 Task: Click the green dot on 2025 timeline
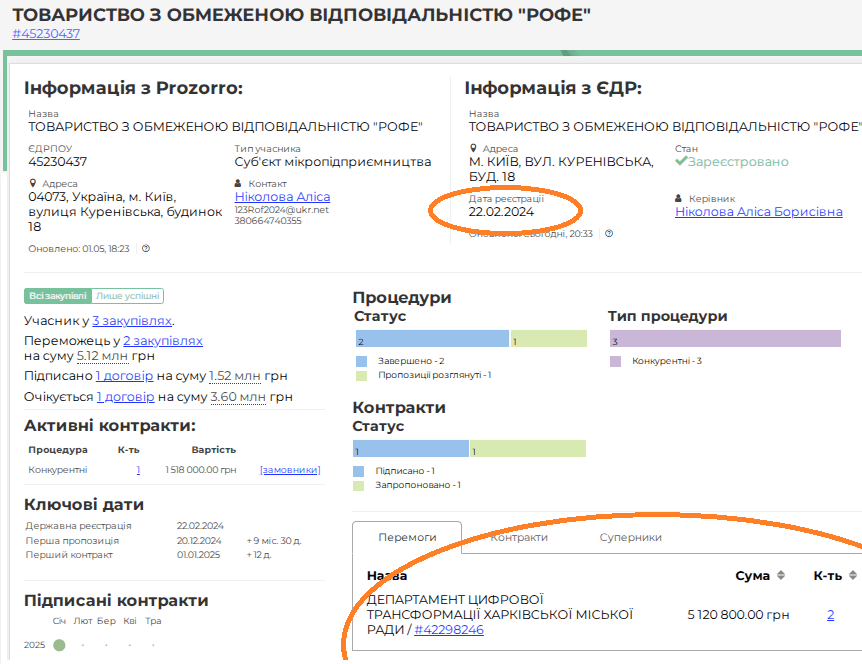[59, 645]
